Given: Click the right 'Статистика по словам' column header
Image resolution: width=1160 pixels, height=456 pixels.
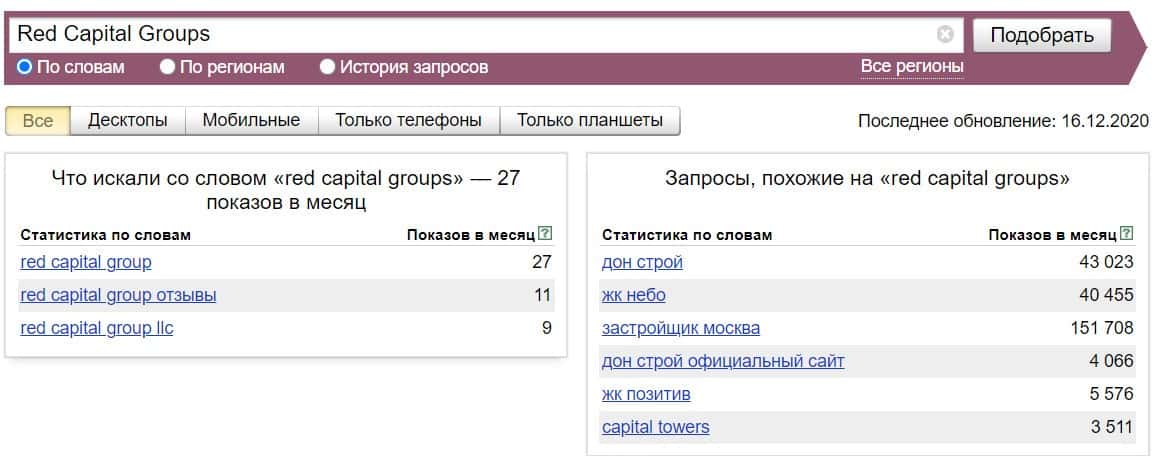Looking at the screenshot, I should pos(687,235).
